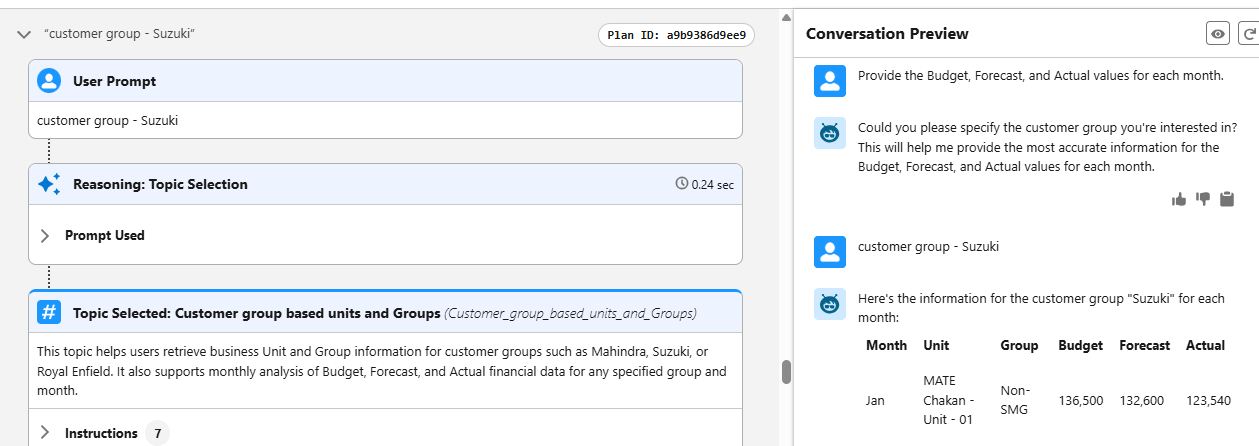The width and height of the screenshot is (1259, 446).
Task: Click the Budget column header in the table
Action: pyautogui.click(x=1080, y=345)
